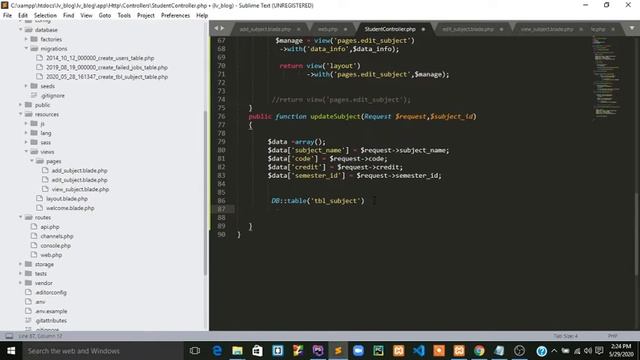640x360 pixels.
Task: Click the taskbar clock showing 2:24 PM
Action: pyautogui.click(x=621, y=350)
